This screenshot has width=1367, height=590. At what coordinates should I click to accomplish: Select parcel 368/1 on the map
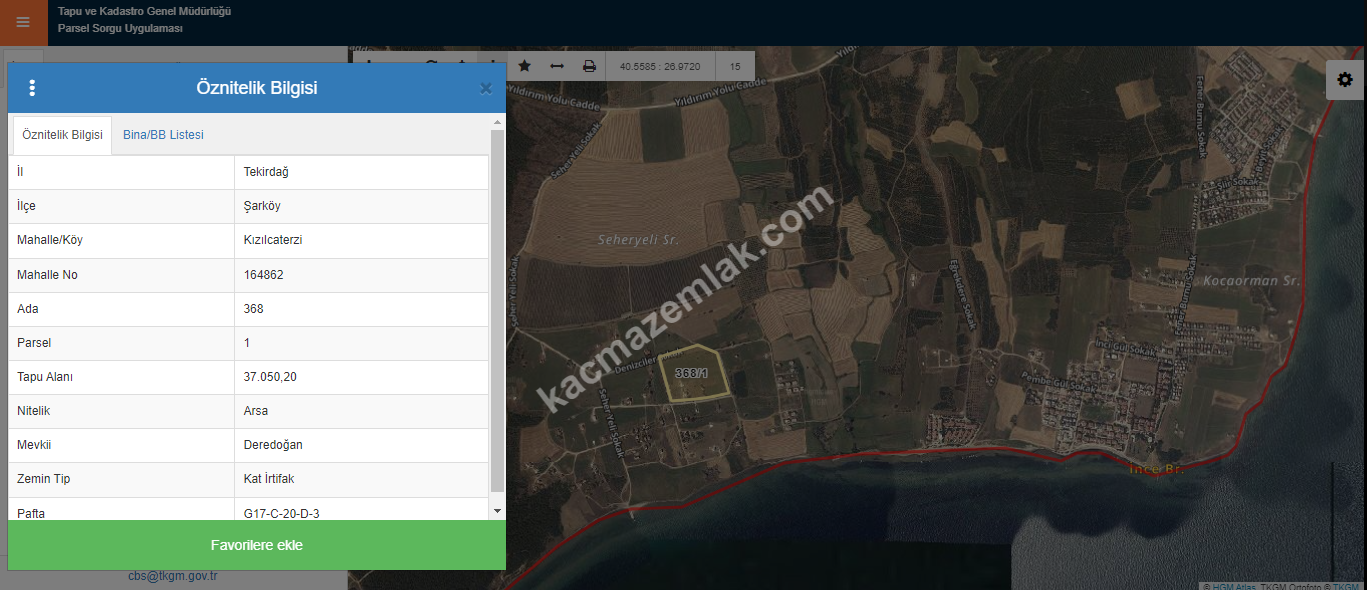pyautogui.click(x=692, y=375)
